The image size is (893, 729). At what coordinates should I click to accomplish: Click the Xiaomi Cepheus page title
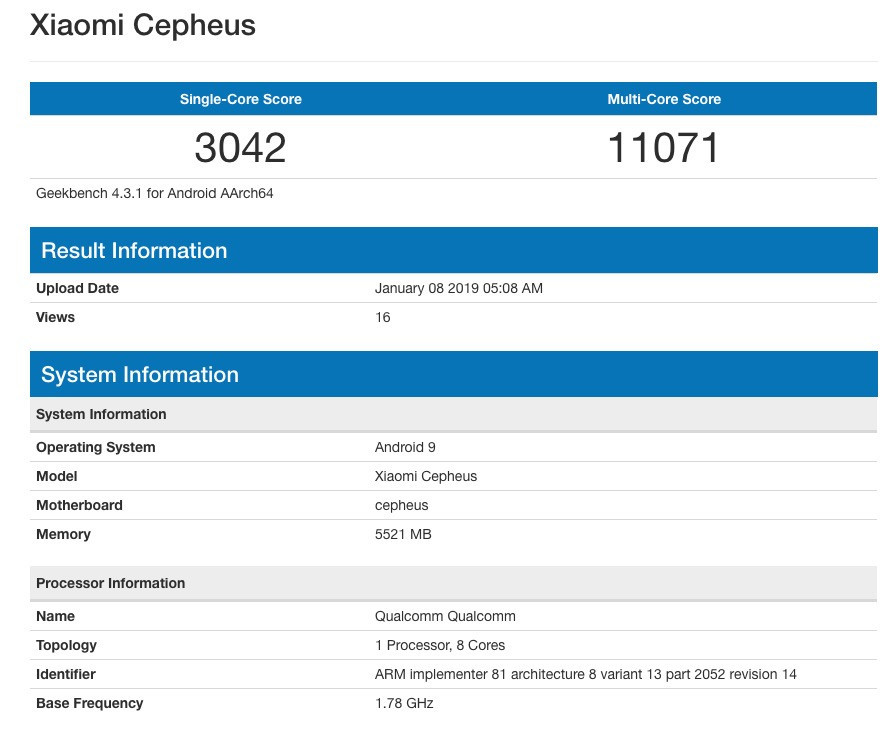[x=142, y=25]
